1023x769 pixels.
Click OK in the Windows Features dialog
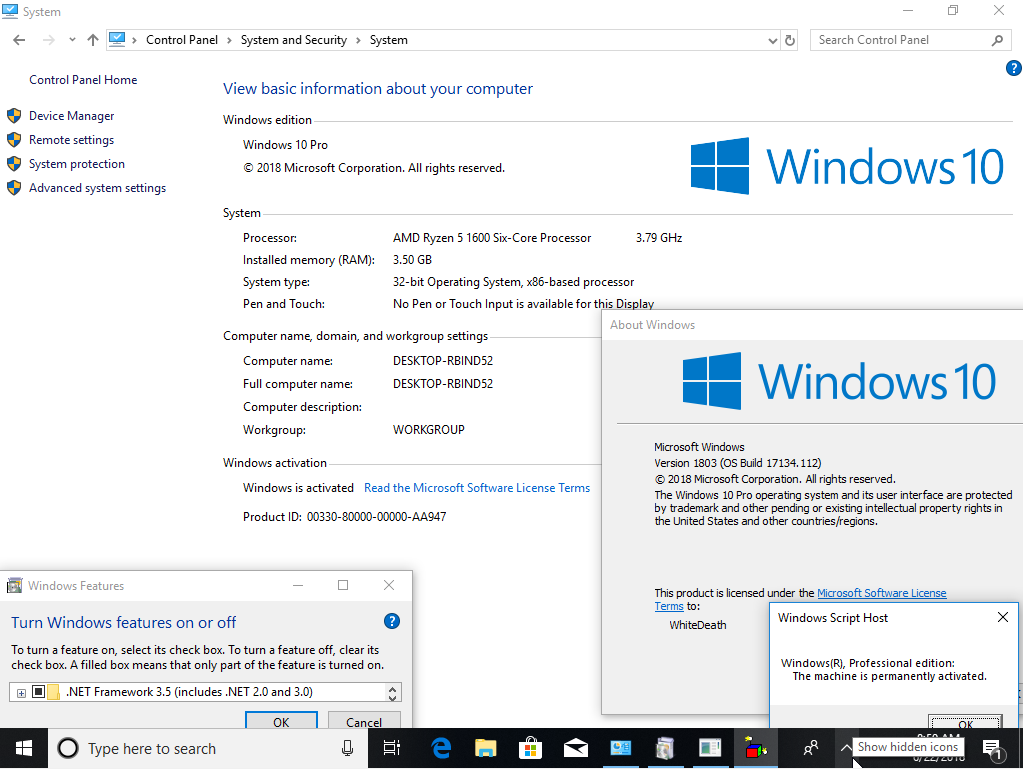click(x=281, y=721)
